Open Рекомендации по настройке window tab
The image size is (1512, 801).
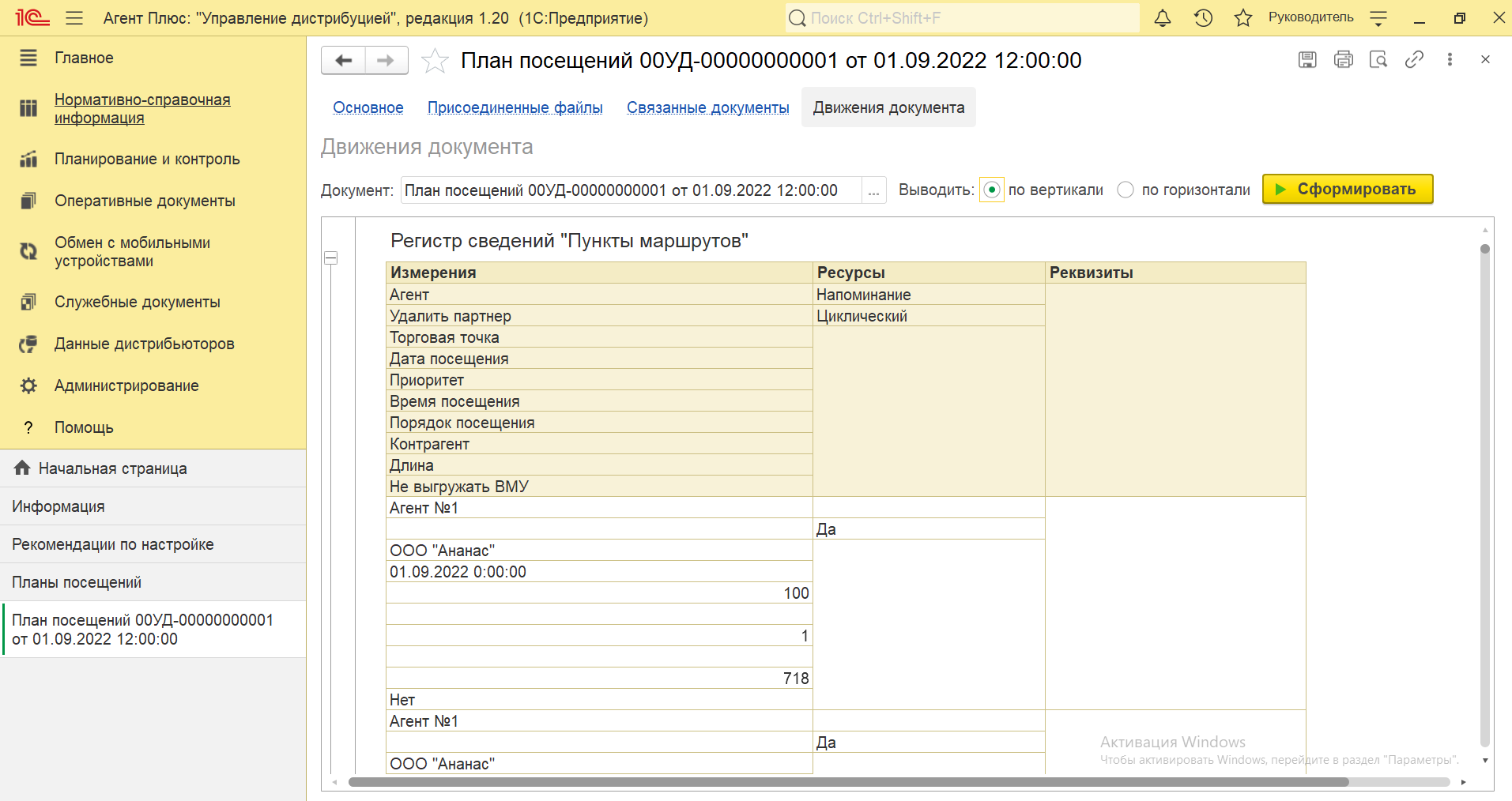(x=153, y=544)
